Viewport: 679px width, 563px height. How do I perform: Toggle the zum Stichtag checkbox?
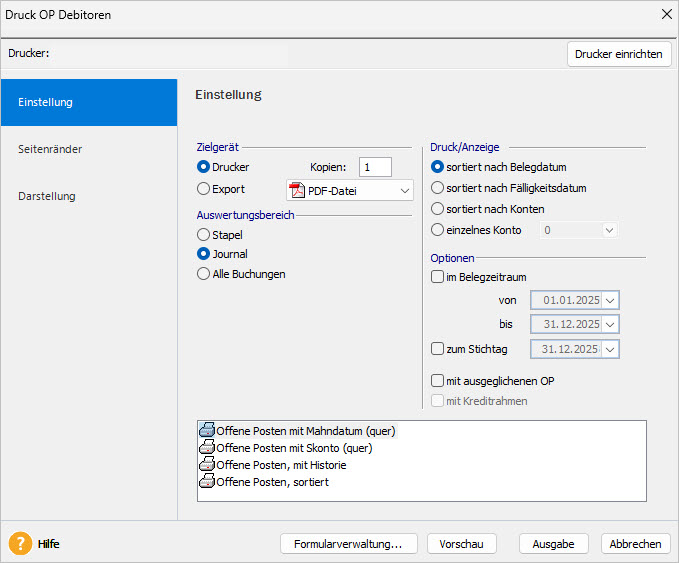point(437,349)
